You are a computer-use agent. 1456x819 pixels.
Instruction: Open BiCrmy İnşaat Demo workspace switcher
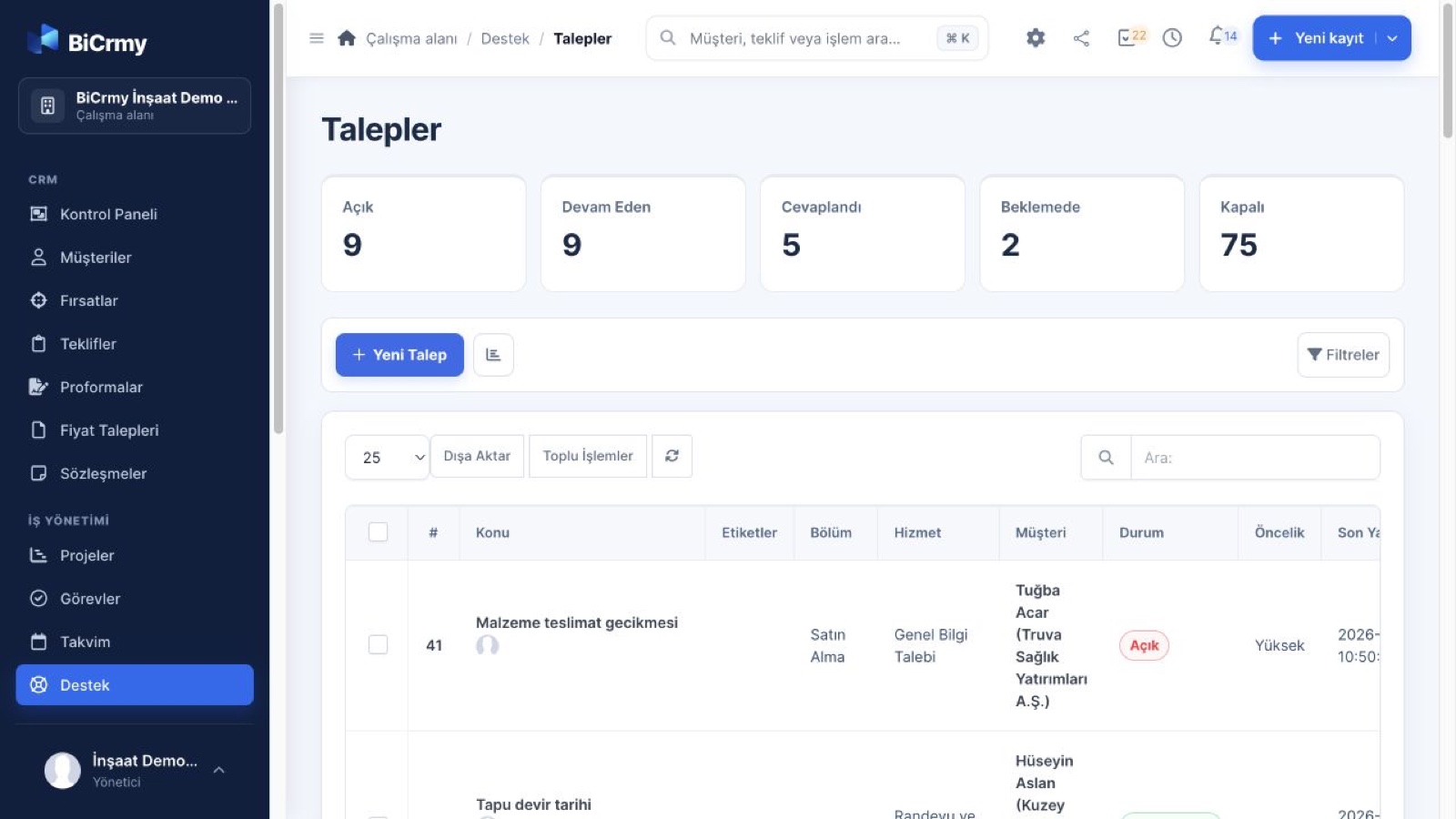point(135,106)
